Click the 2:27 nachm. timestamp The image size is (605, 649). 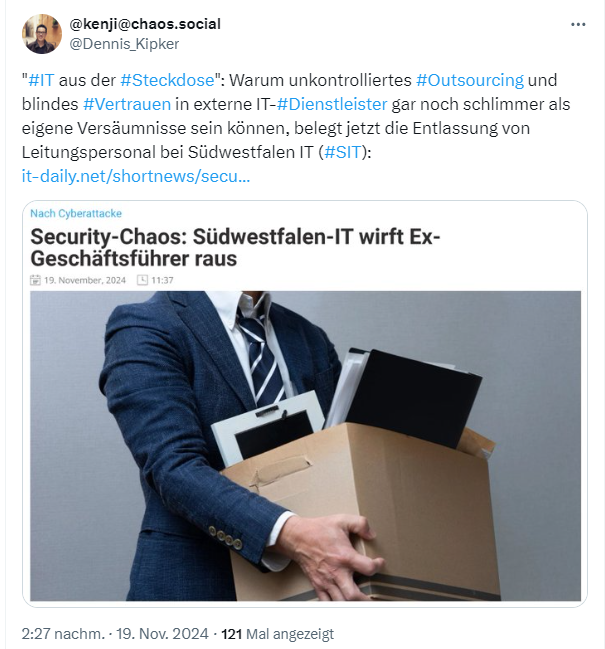click(x=63, y=634)
